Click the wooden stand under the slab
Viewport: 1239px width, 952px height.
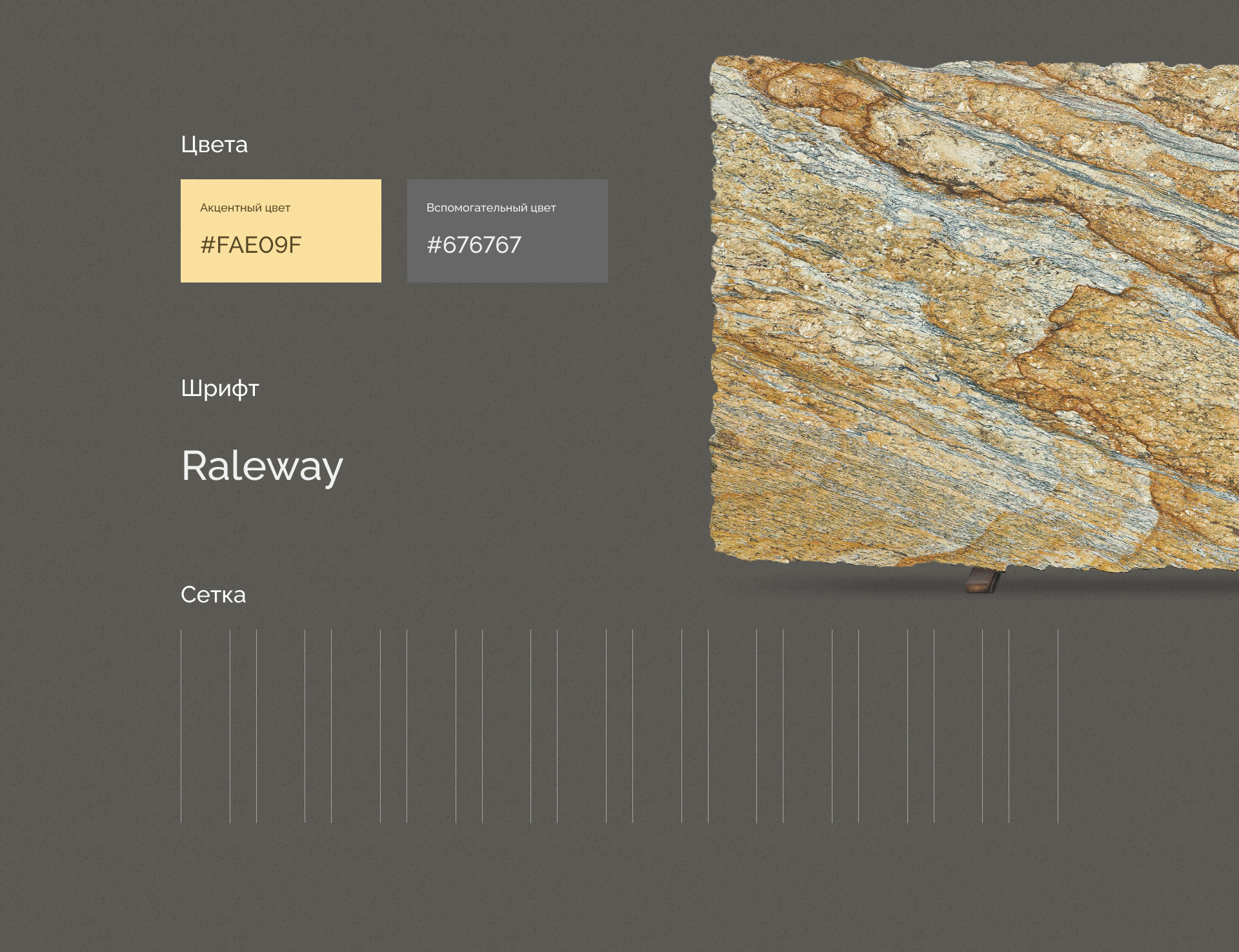pos(983,580)
